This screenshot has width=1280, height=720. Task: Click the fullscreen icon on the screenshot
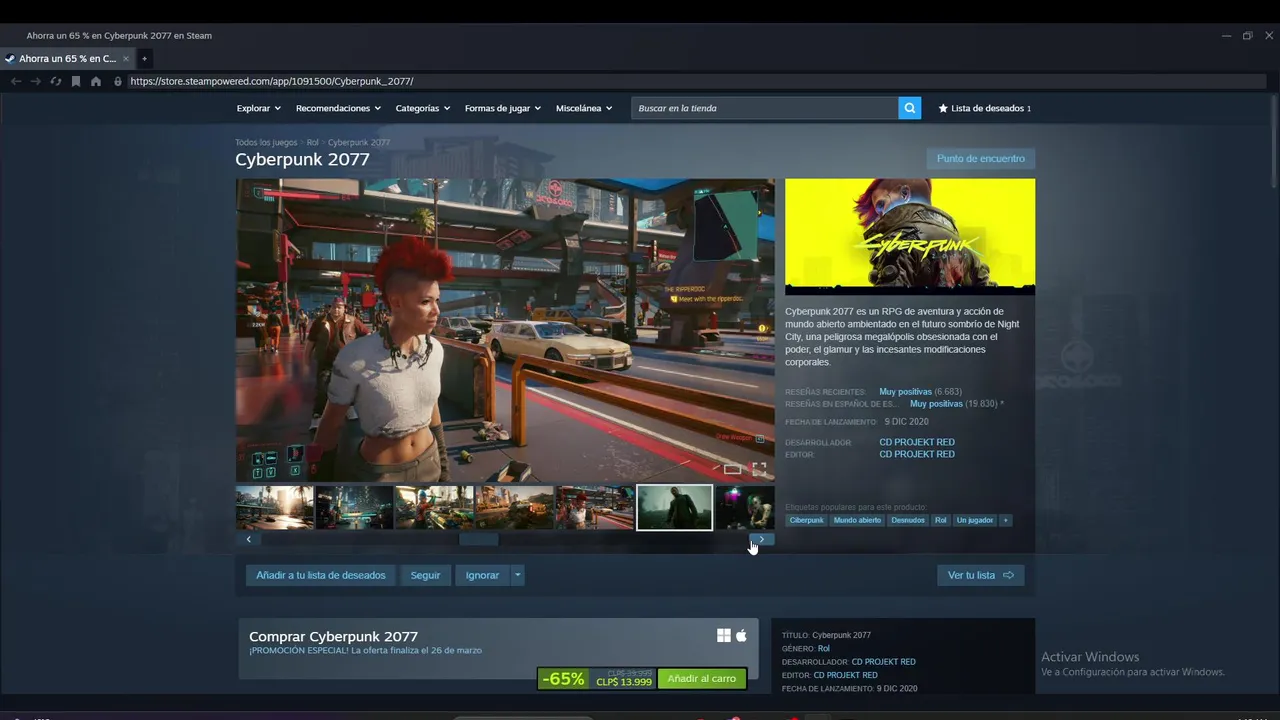coord(759,468)
